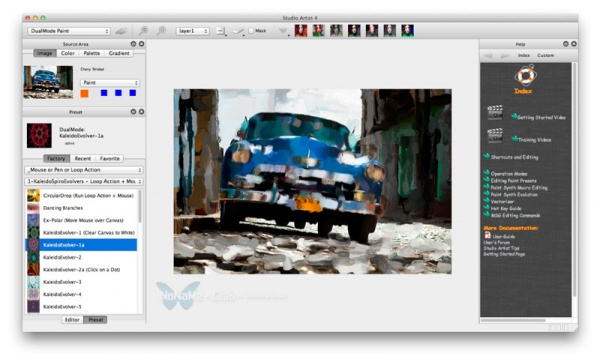Open the Hot Key Guide link
600x362 pixels.
pyautogui.click(x=506, y=209)
